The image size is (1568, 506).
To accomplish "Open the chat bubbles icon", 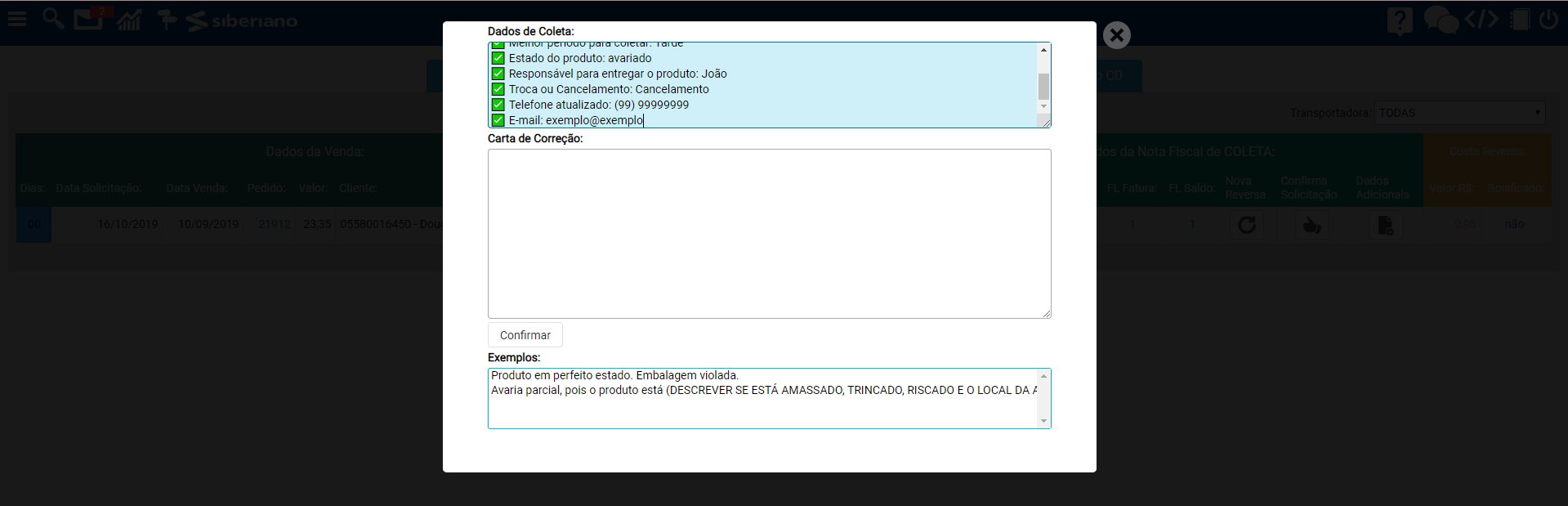I will pos(1441,20).
